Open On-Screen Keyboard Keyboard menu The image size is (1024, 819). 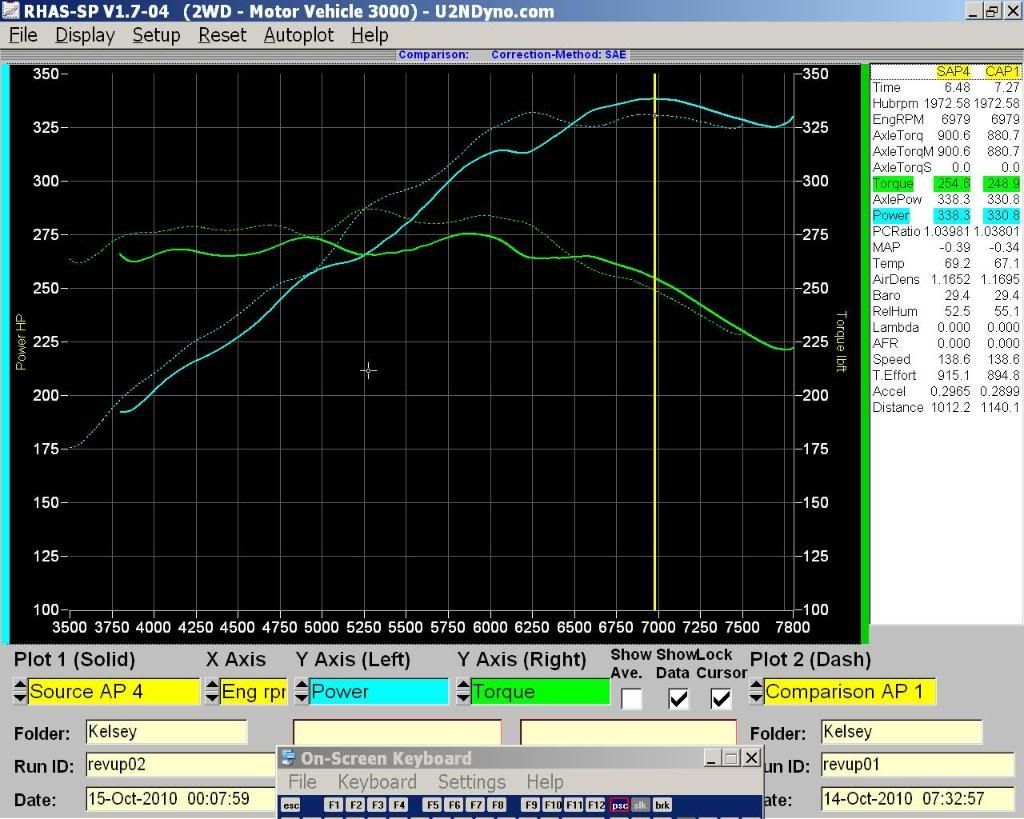tap(377, 782)
